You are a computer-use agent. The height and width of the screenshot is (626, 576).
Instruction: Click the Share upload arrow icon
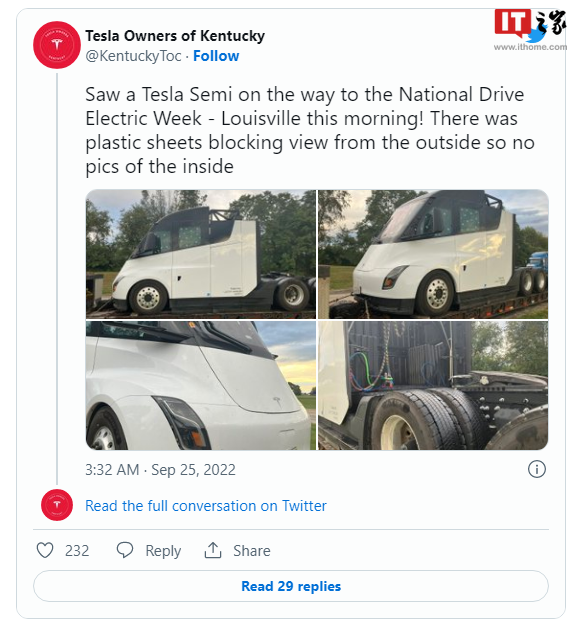pos(213,550)
